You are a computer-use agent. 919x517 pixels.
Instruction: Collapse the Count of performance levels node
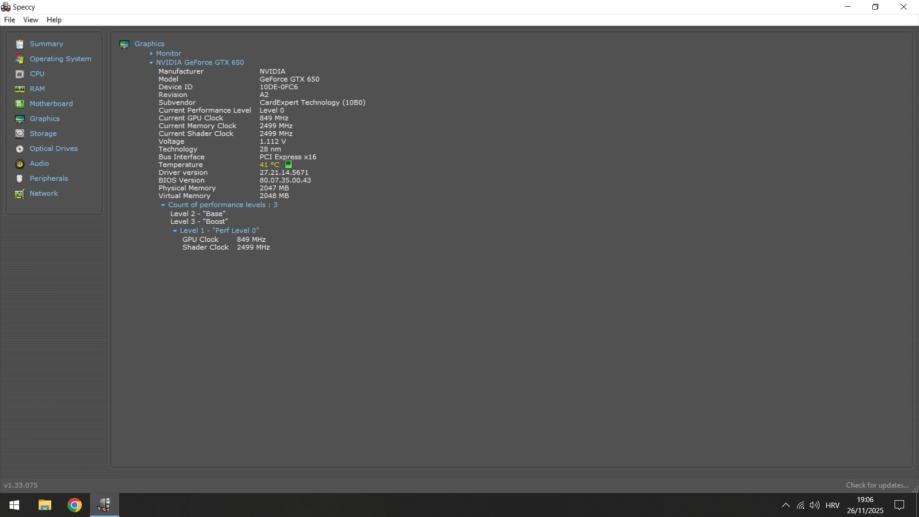tap(163, 205)
